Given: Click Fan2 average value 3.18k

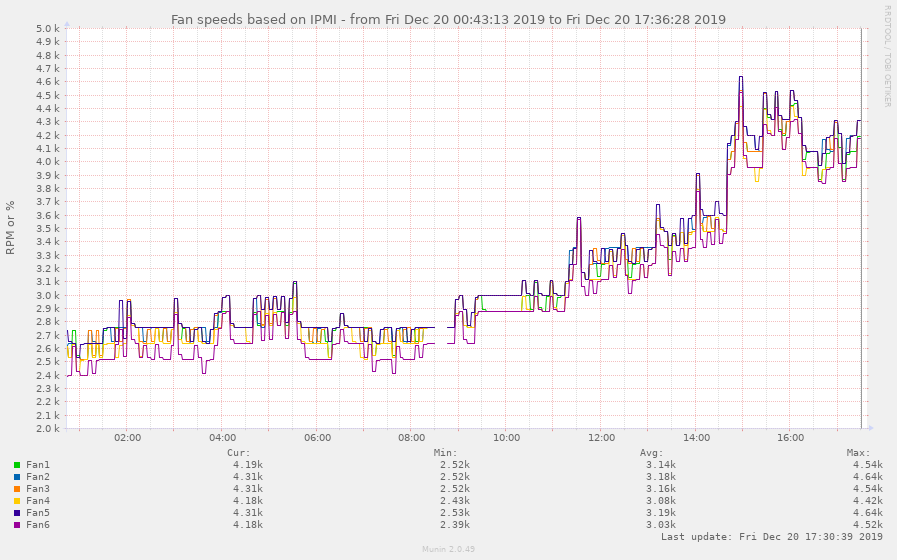Looking at the screenshot, I should [x=661, y=477].
